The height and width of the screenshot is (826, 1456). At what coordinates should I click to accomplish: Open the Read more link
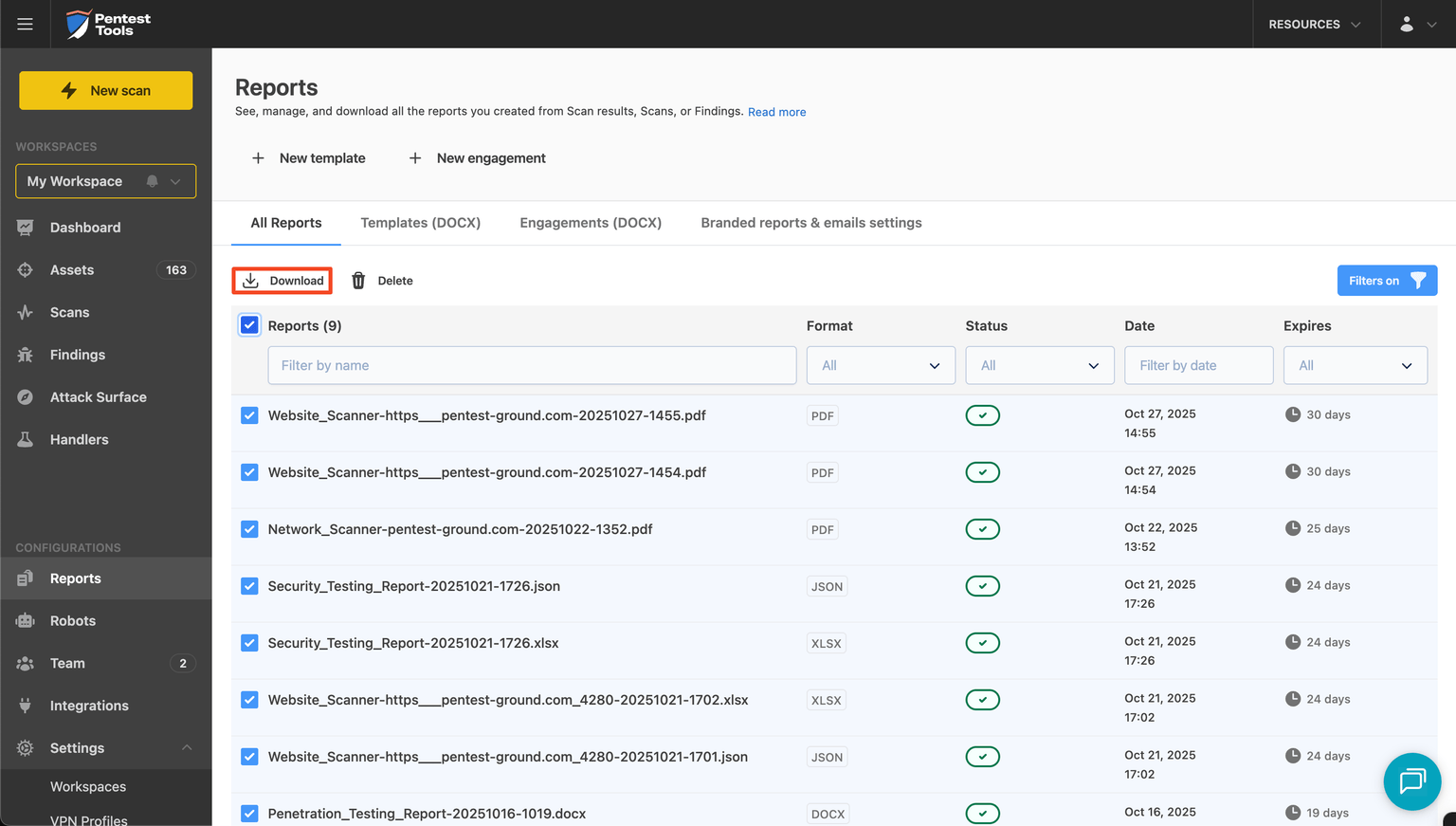coord(776,112)
